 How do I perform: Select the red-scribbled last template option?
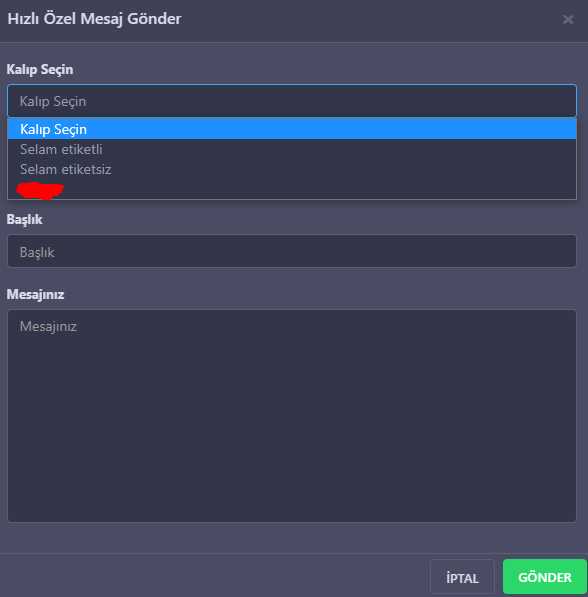pos(292,190)
